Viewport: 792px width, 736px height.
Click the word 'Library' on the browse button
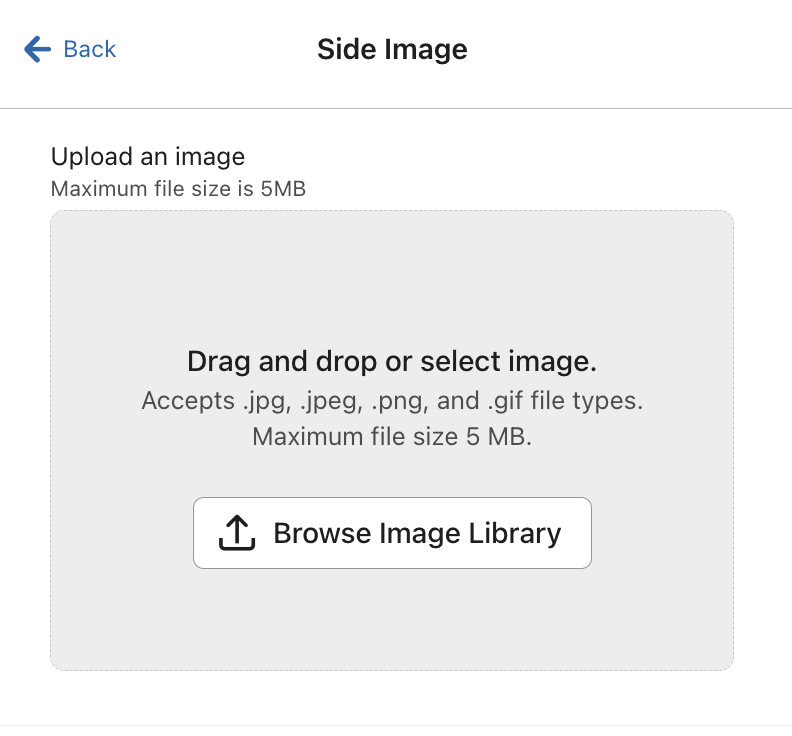coord(513,533)
